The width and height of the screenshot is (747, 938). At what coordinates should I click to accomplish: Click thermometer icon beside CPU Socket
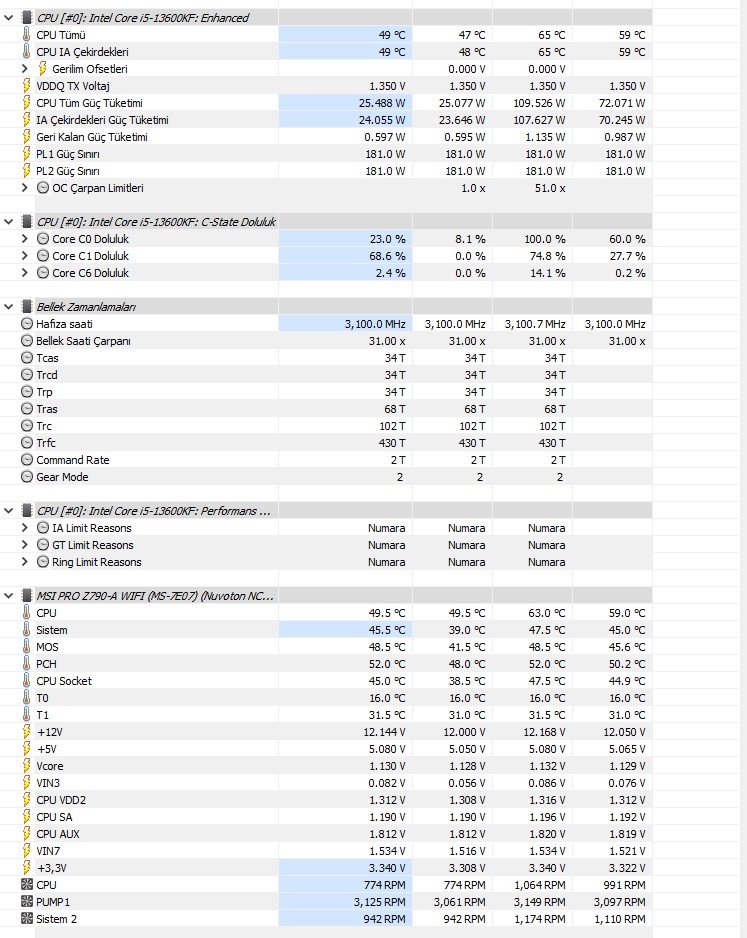pos(26,681)
